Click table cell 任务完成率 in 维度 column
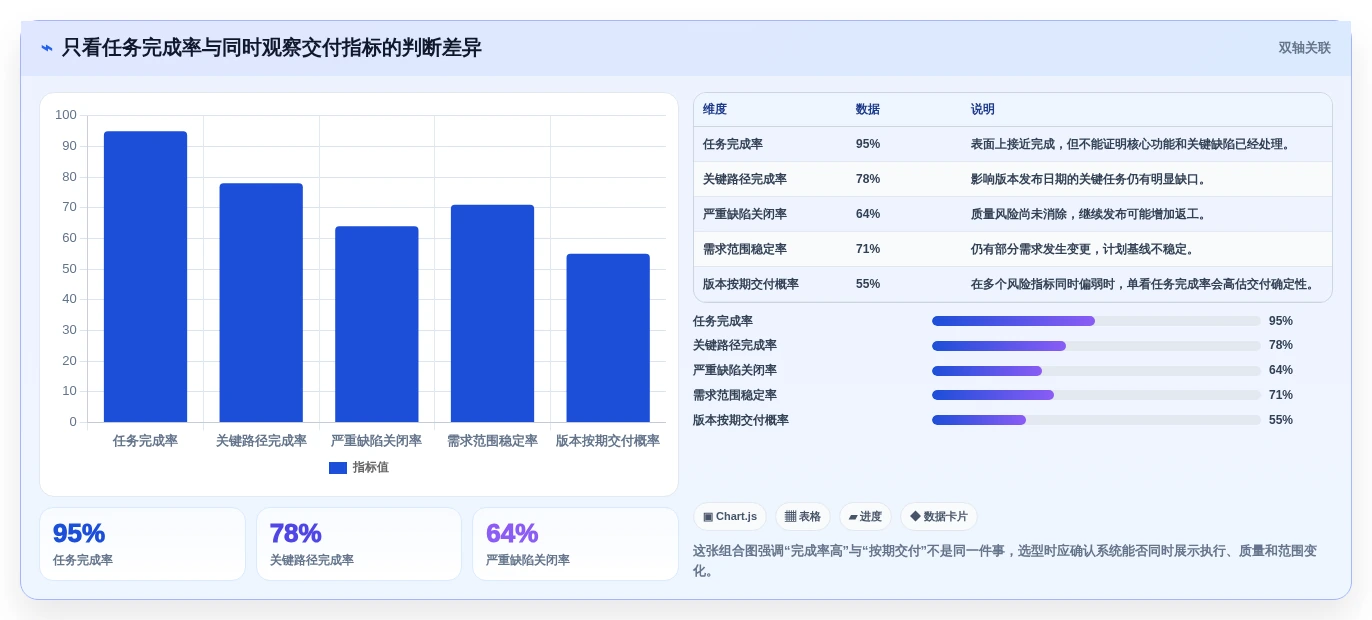 pyautogui.click(x=733, y=144)
